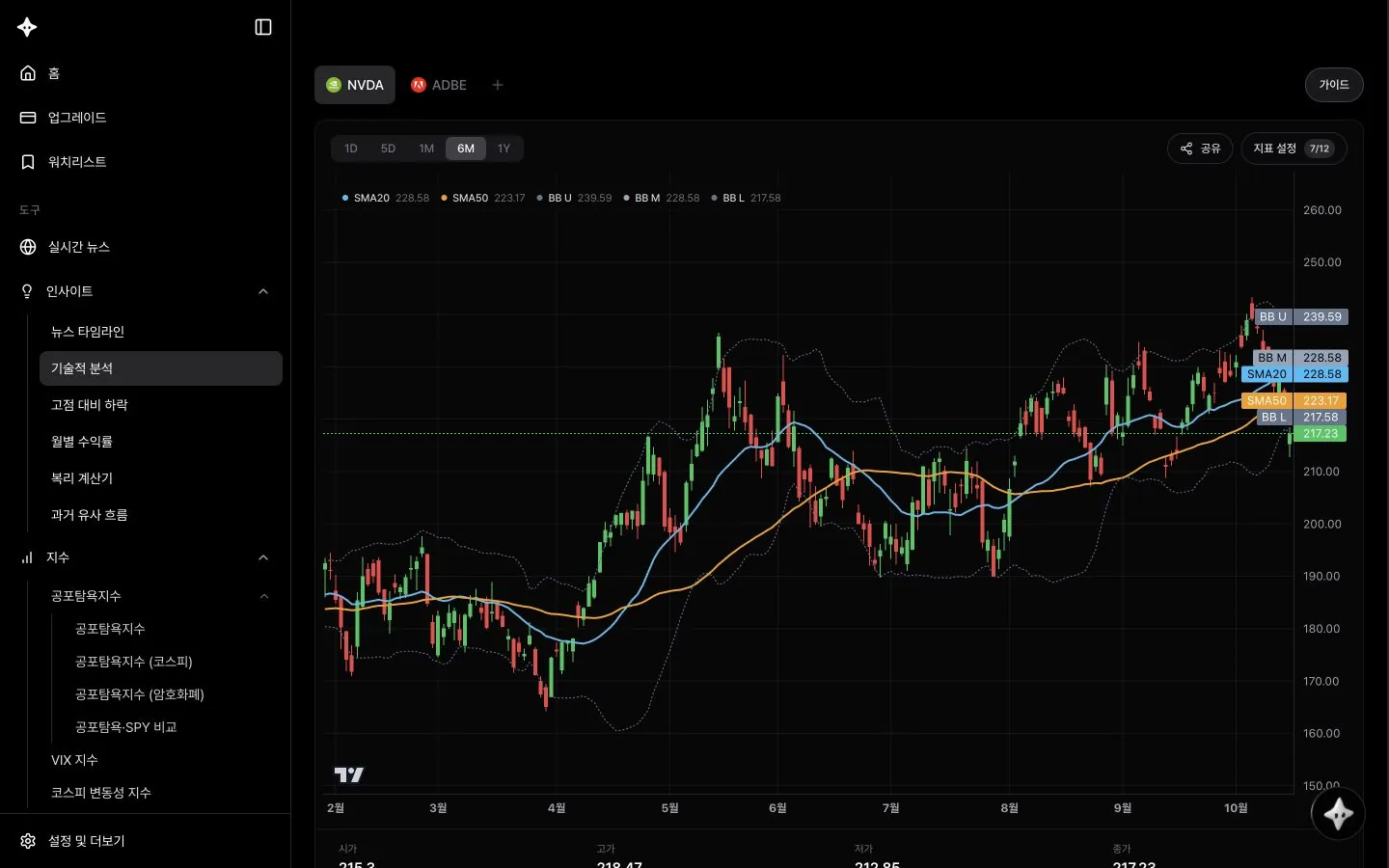This screenshot has height=868, width=1389.
Task: Click the NVDA logo icon in the tab
Action: coord(334,85)
